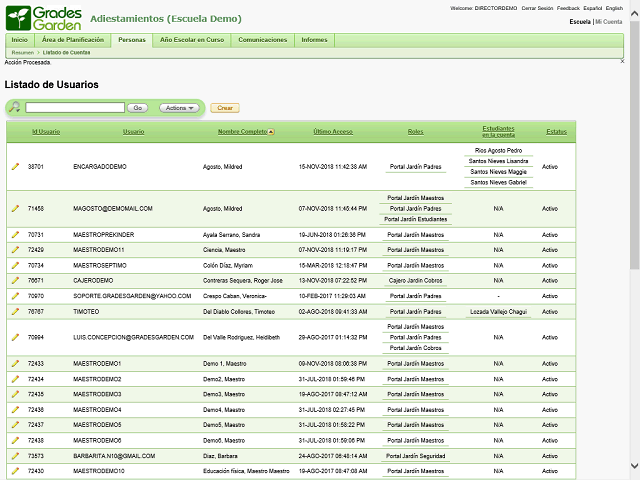Edit the MAESTROPREKINDER user row
Screen dimensions: 640x480
pos(15,235)
